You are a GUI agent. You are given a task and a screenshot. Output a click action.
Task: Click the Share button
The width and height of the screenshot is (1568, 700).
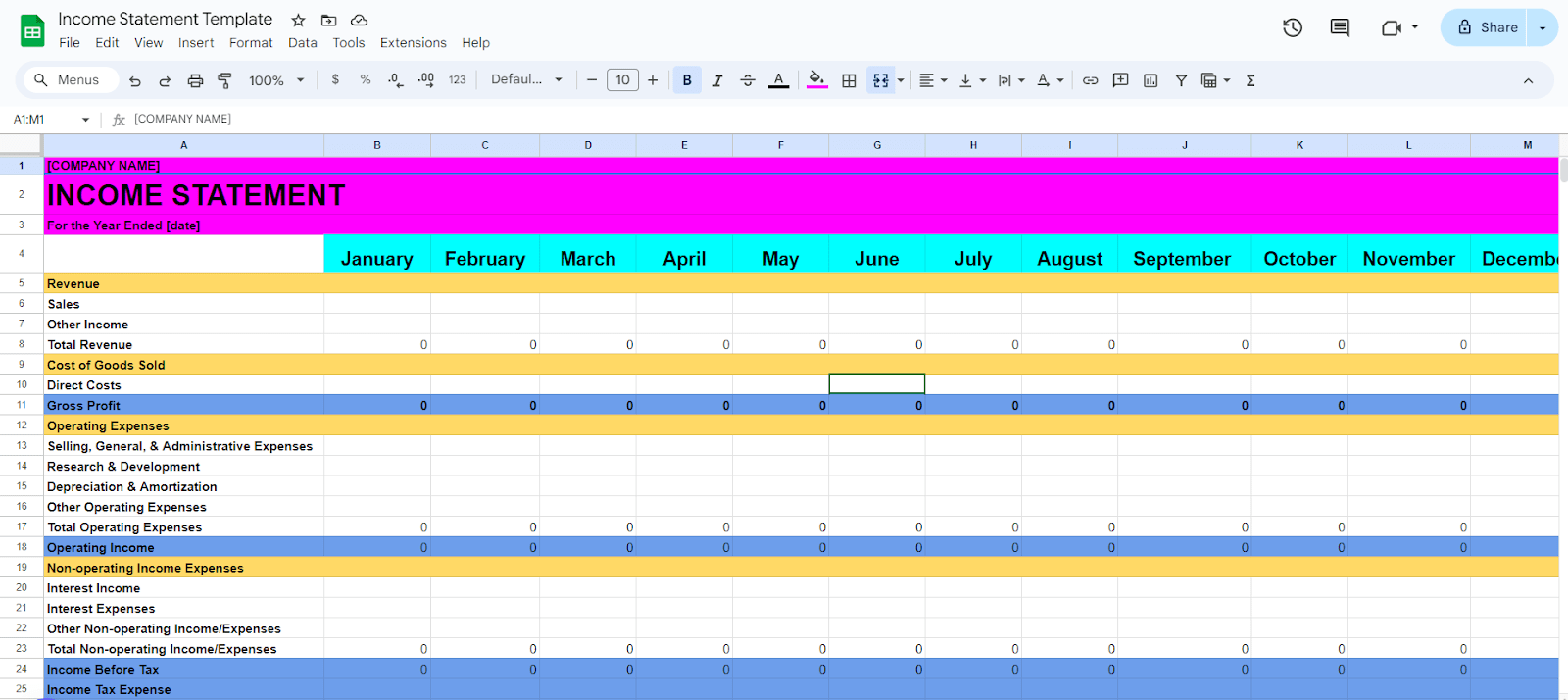click(x=1488, y=27)
